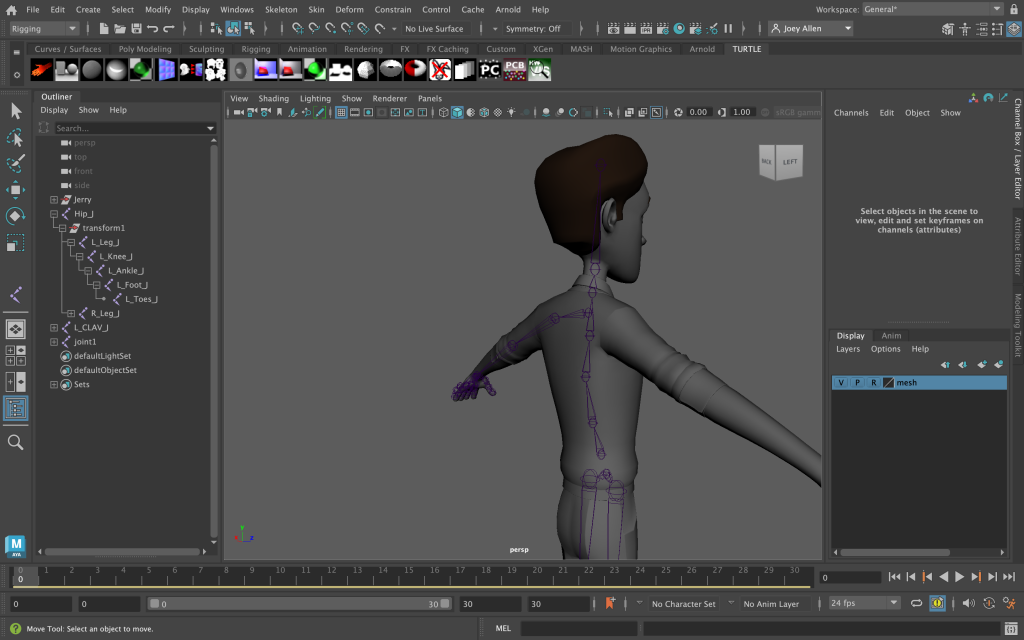This screenshot has width=1024, height=640.
Task: Expand the Jerry node in Outliner
Action: point(54,200)
